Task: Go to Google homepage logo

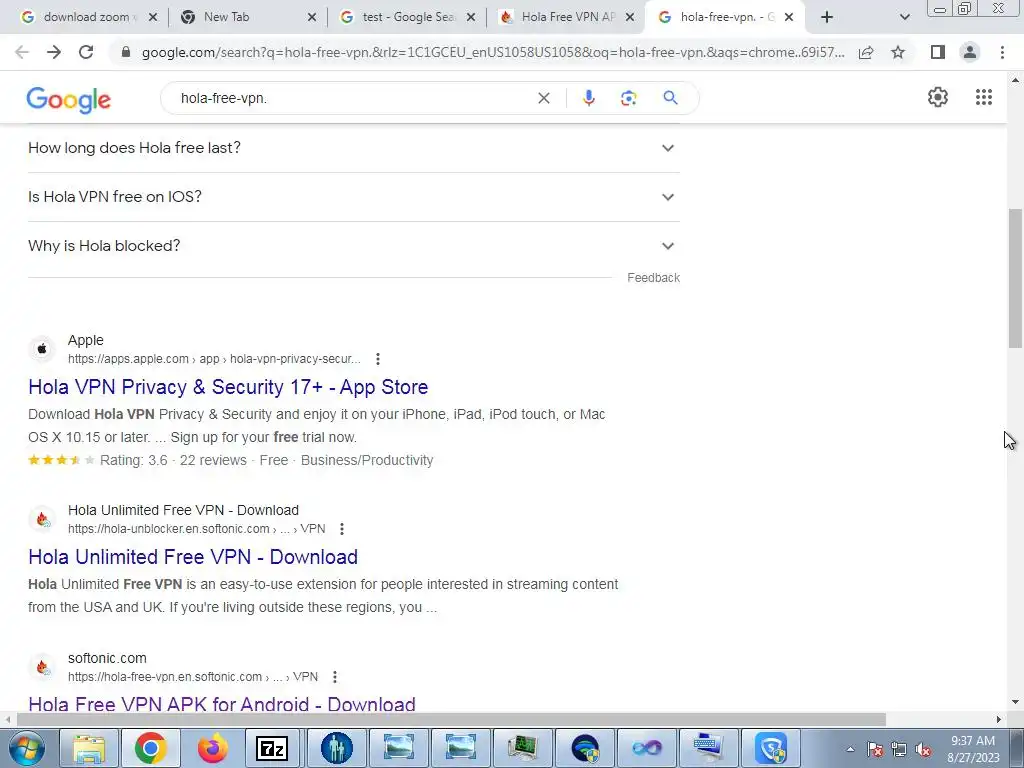Action: pyautogui.click(x=69, y=99)
